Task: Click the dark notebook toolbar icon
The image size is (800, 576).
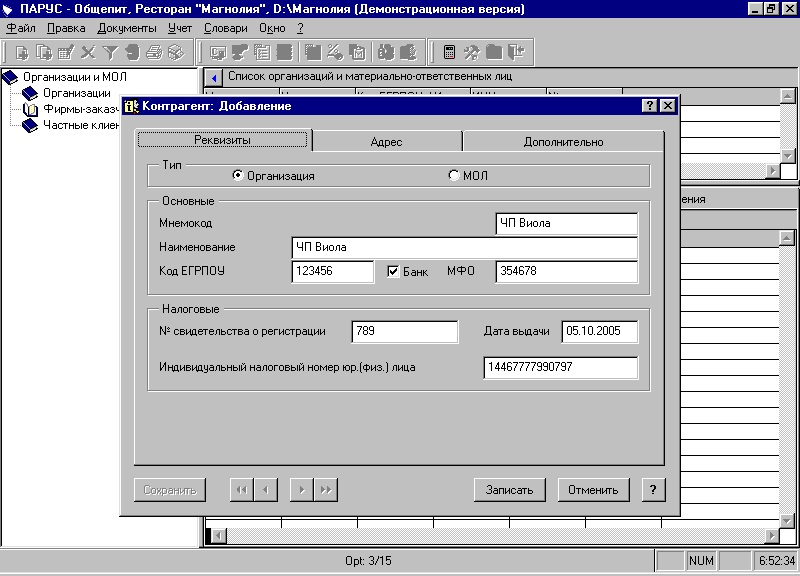Action: click(x=284, y=53)
